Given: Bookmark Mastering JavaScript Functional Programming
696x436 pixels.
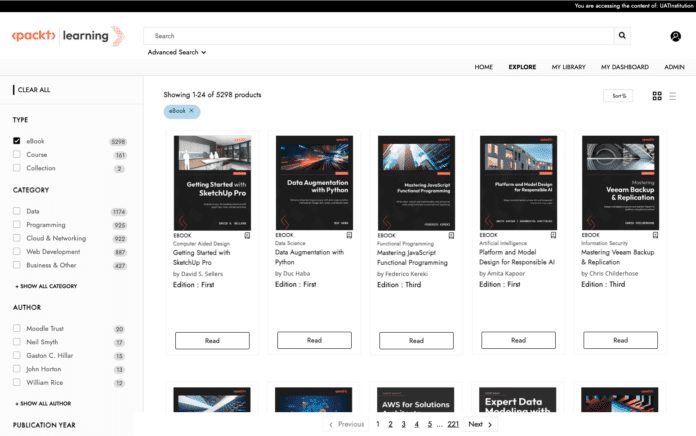Looking at the screenshot, I should (x=451, y=235).
